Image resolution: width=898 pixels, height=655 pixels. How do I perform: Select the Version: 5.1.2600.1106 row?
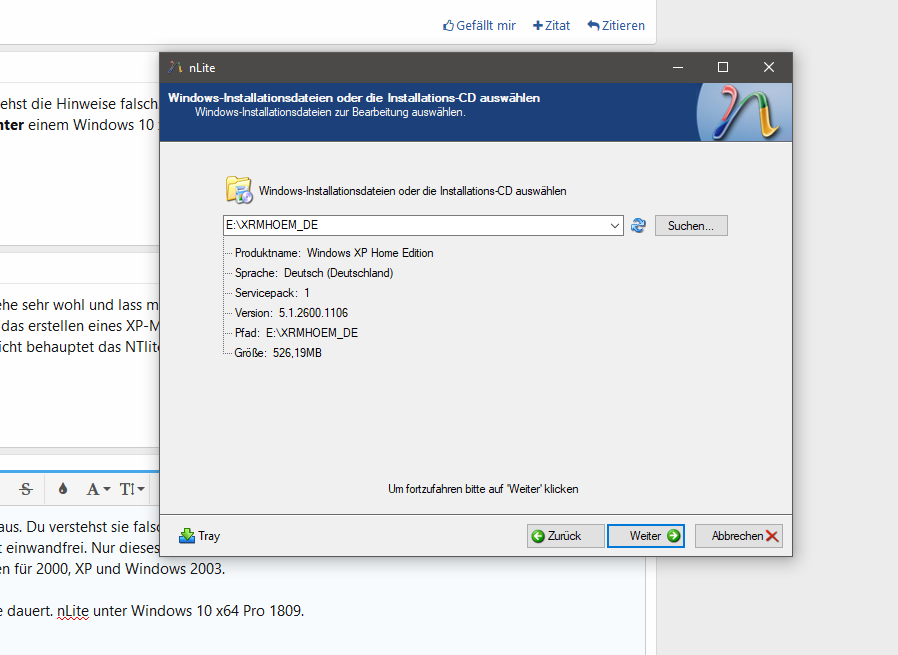291,313
